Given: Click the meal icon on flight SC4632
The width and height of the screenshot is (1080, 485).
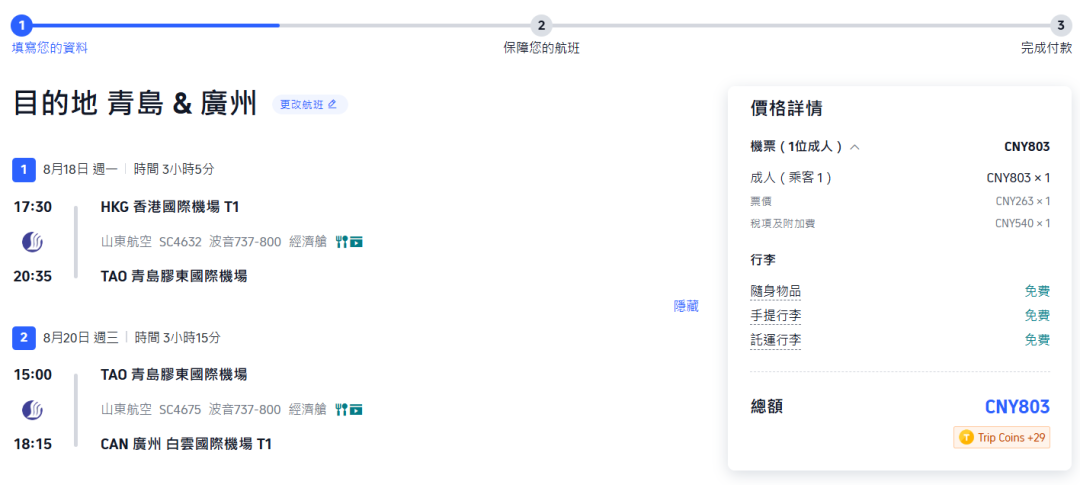Looking at the screenshot, I should 341,242.
